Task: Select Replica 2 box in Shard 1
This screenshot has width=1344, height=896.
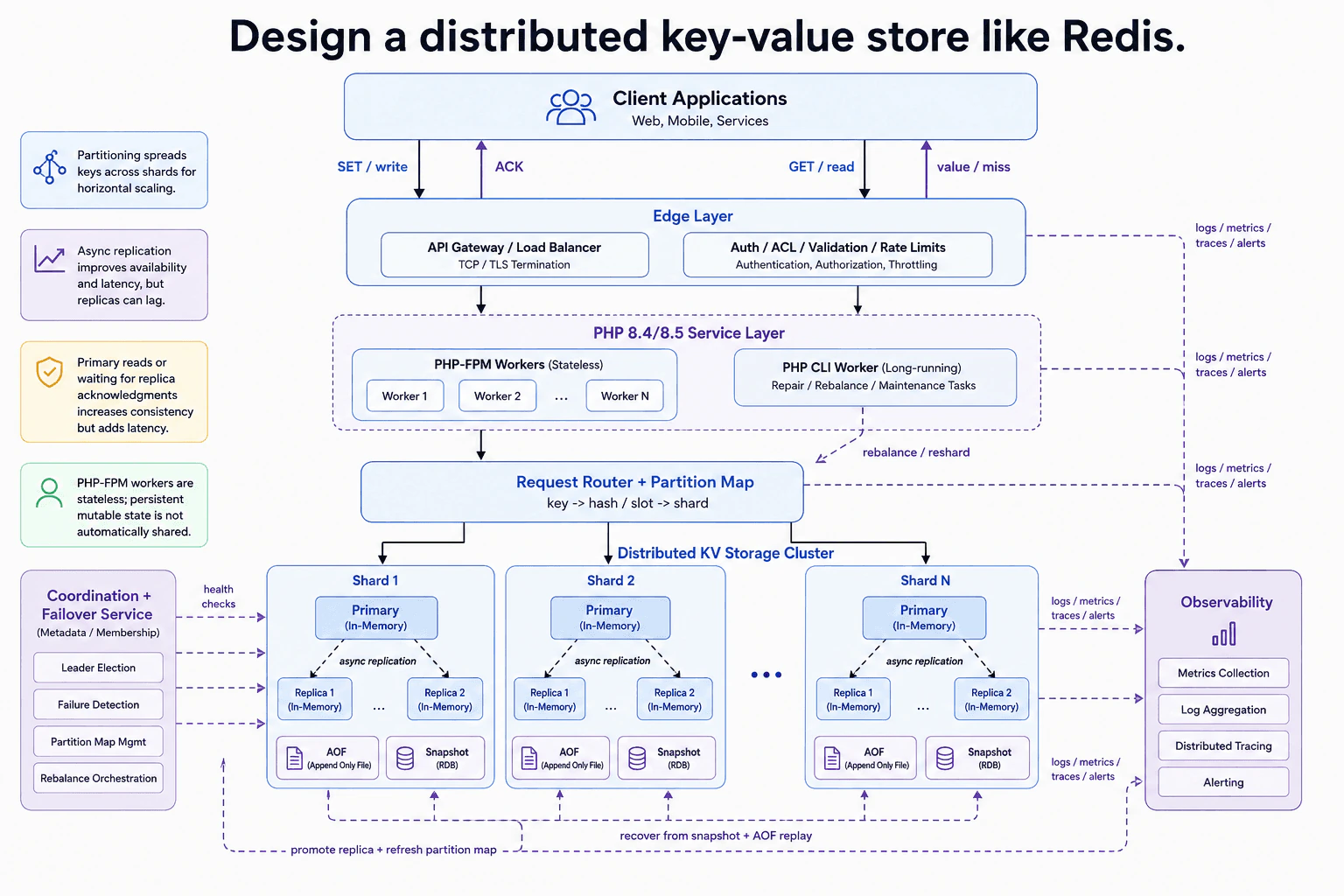Action: coord(444,699)
